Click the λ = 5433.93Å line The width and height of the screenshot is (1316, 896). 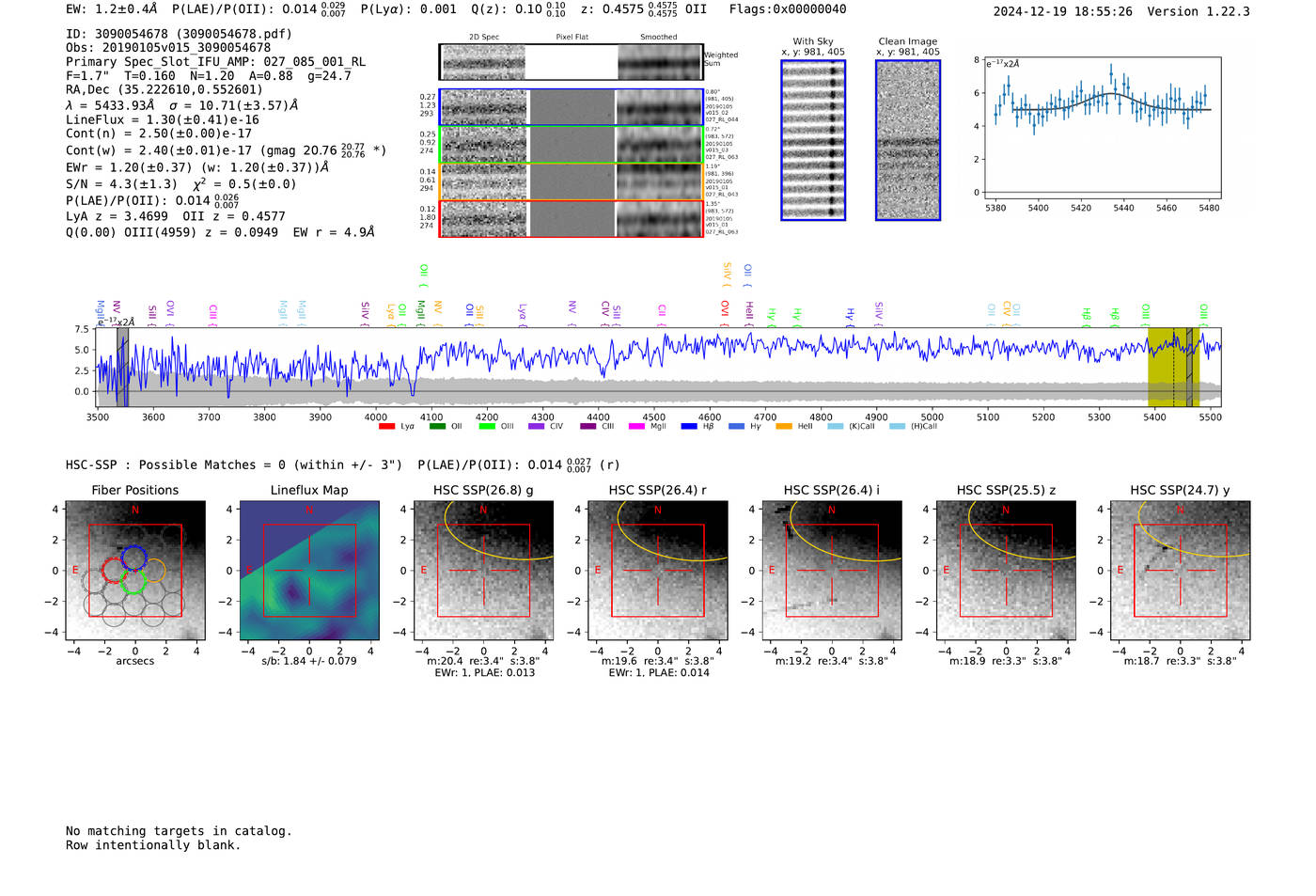[x=181, y=105]
